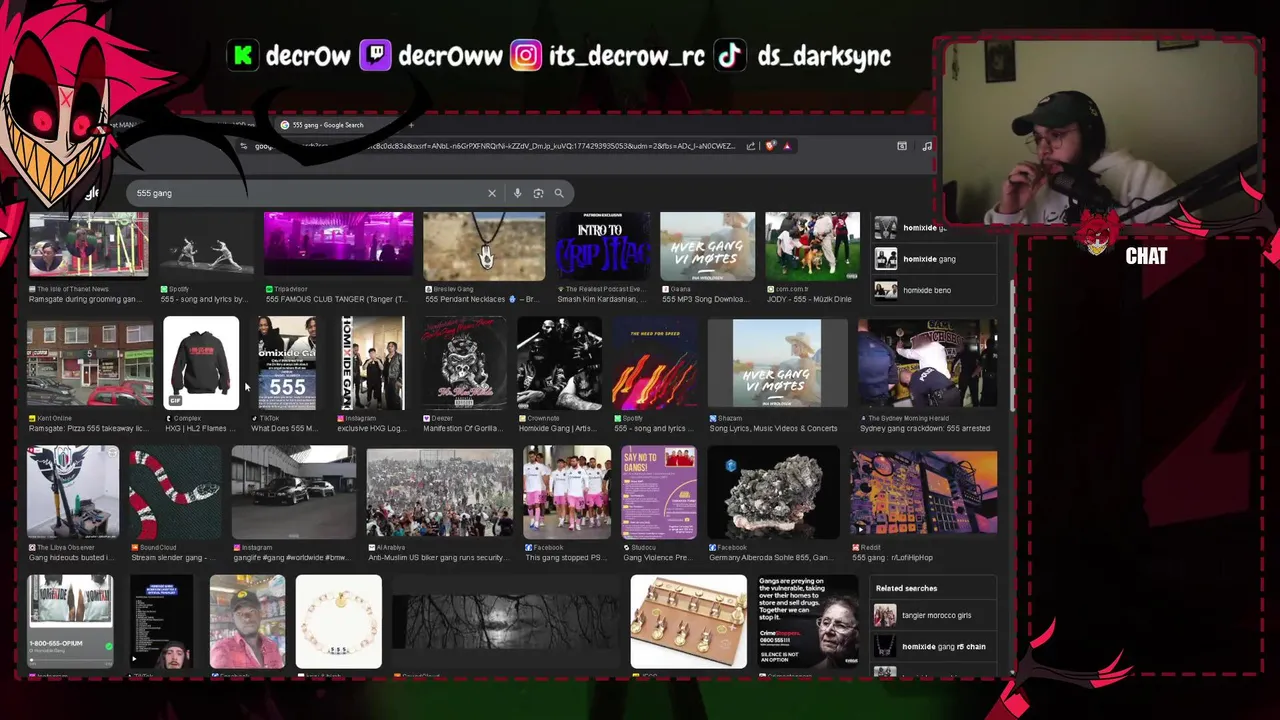Image resolution: width=1280 pixels, height=720 pixels.
Task: Select 'tangier morocco girls' related search
Action: tap(935, 615)
